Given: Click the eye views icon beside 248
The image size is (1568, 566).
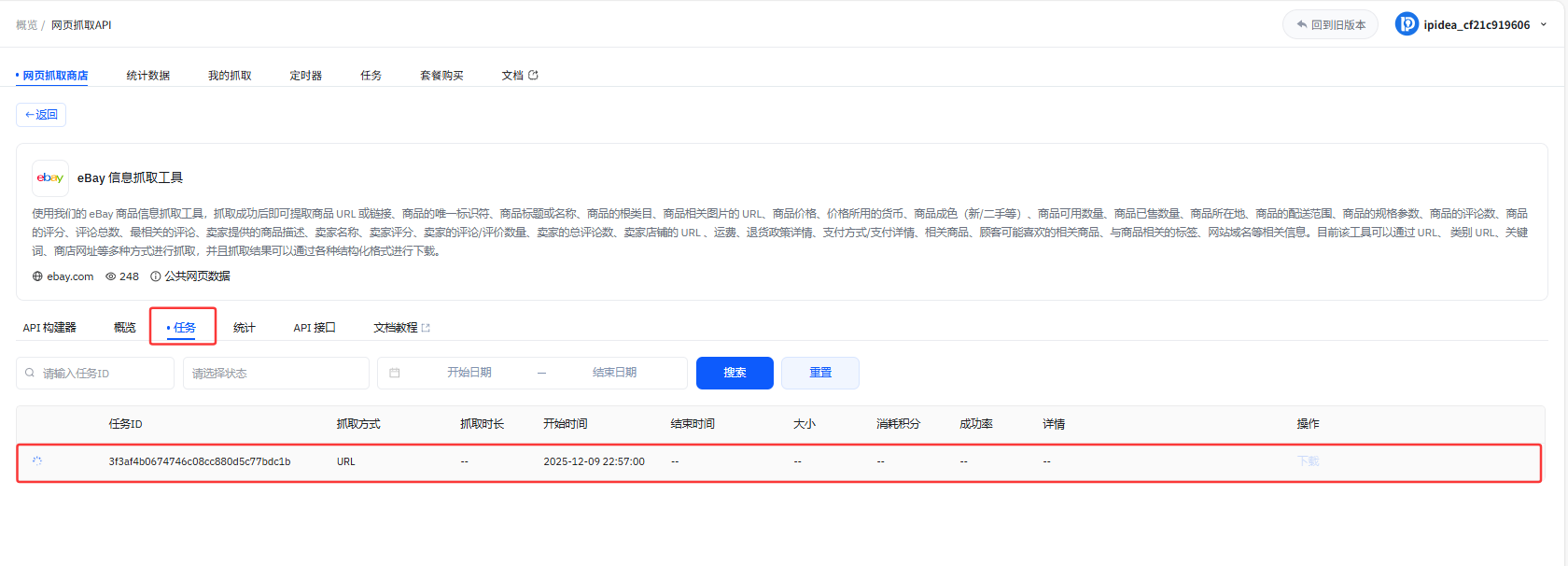Looking at the screenshot, I should (x=110, y=276).
